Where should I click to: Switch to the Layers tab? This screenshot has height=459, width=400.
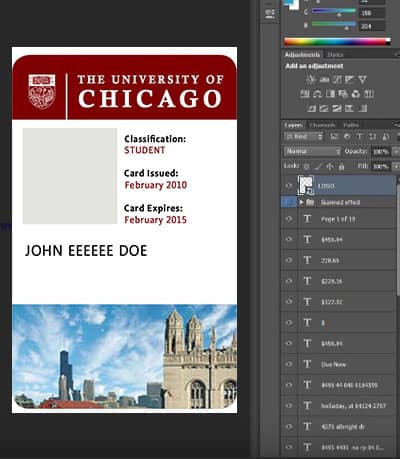[294, 125]
